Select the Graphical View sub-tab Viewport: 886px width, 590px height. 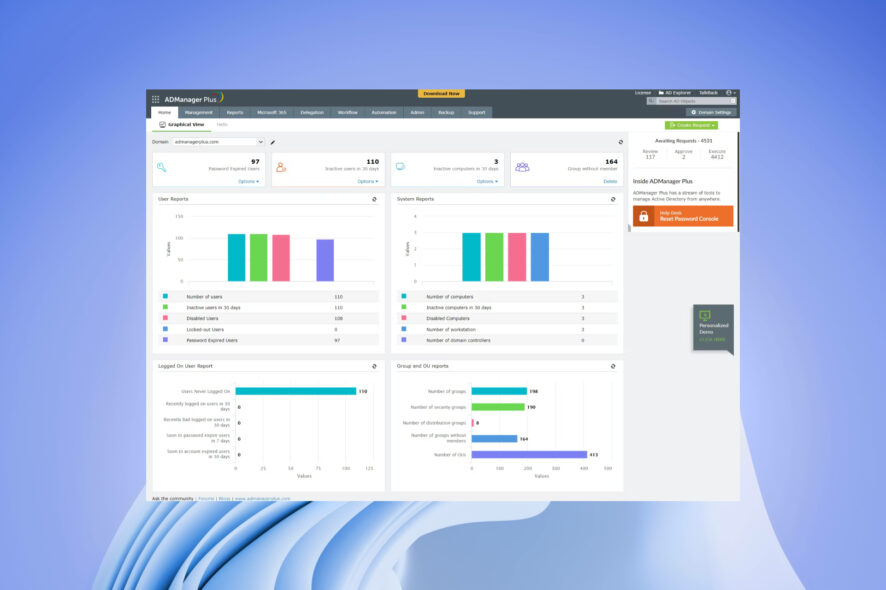point(181,124)
